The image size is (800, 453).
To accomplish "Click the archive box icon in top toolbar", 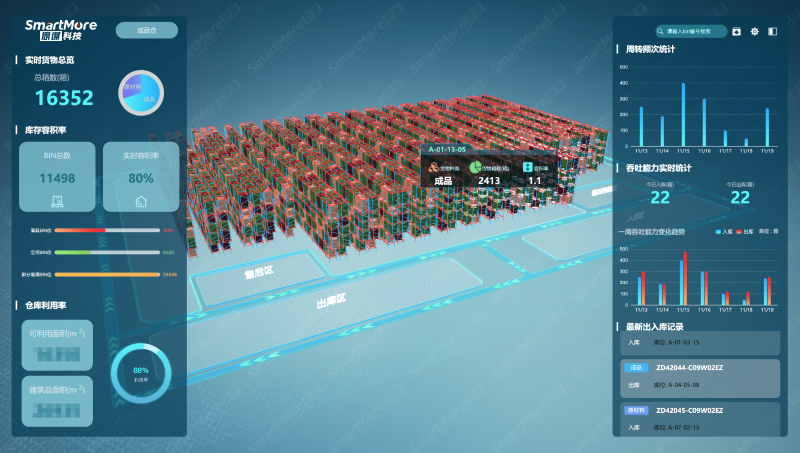I will coord(737,32).
